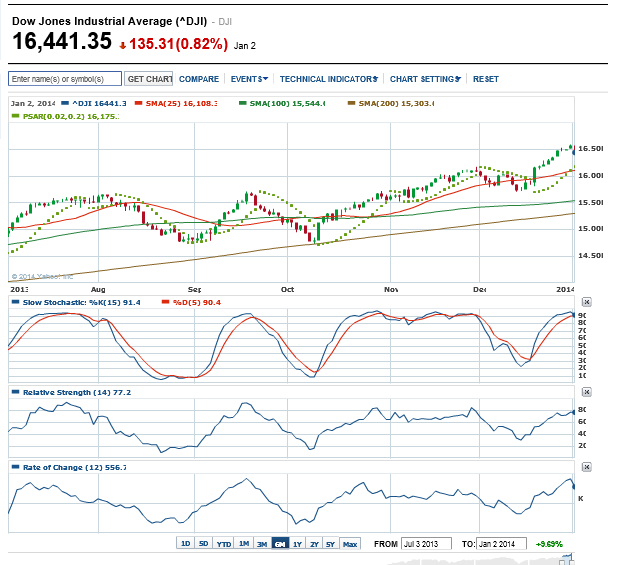The image size is (625, 565).
Task: Click the TO date field
Action: click(x=501, y=543)
